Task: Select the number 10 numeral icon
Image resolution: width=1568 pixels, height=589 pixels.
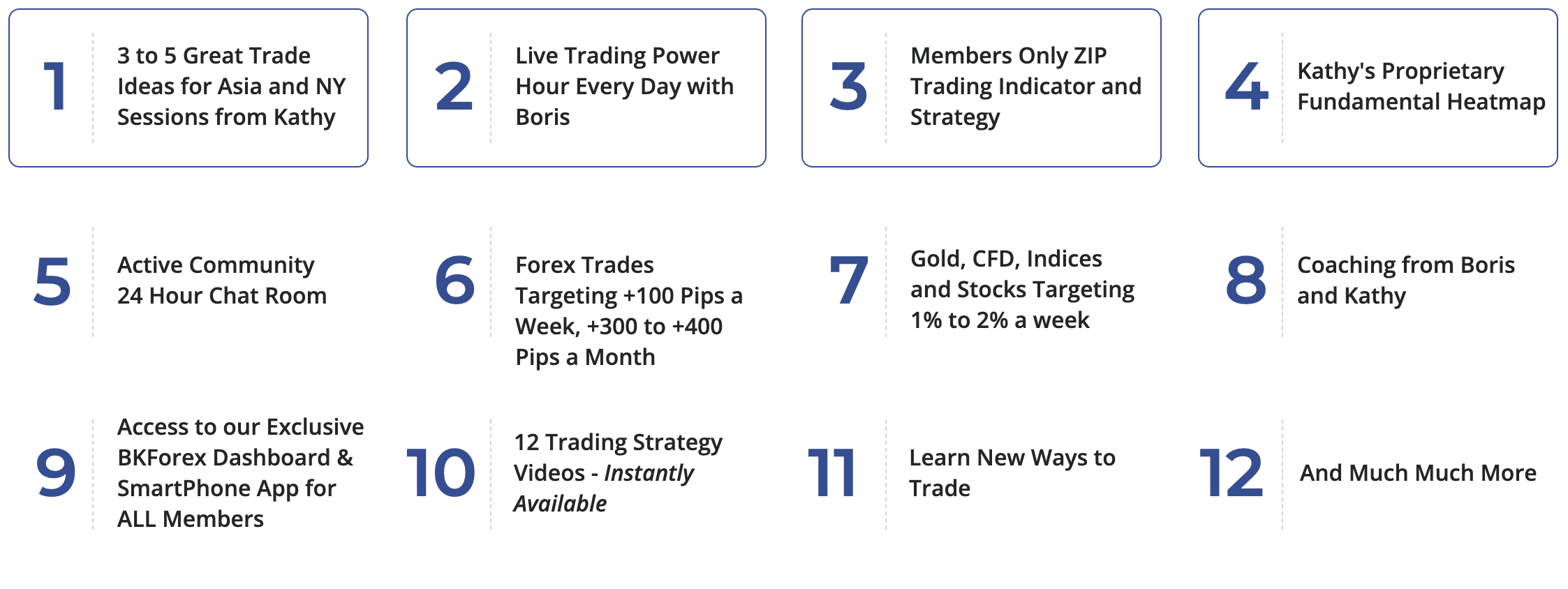Action: (x=441, y=473)
